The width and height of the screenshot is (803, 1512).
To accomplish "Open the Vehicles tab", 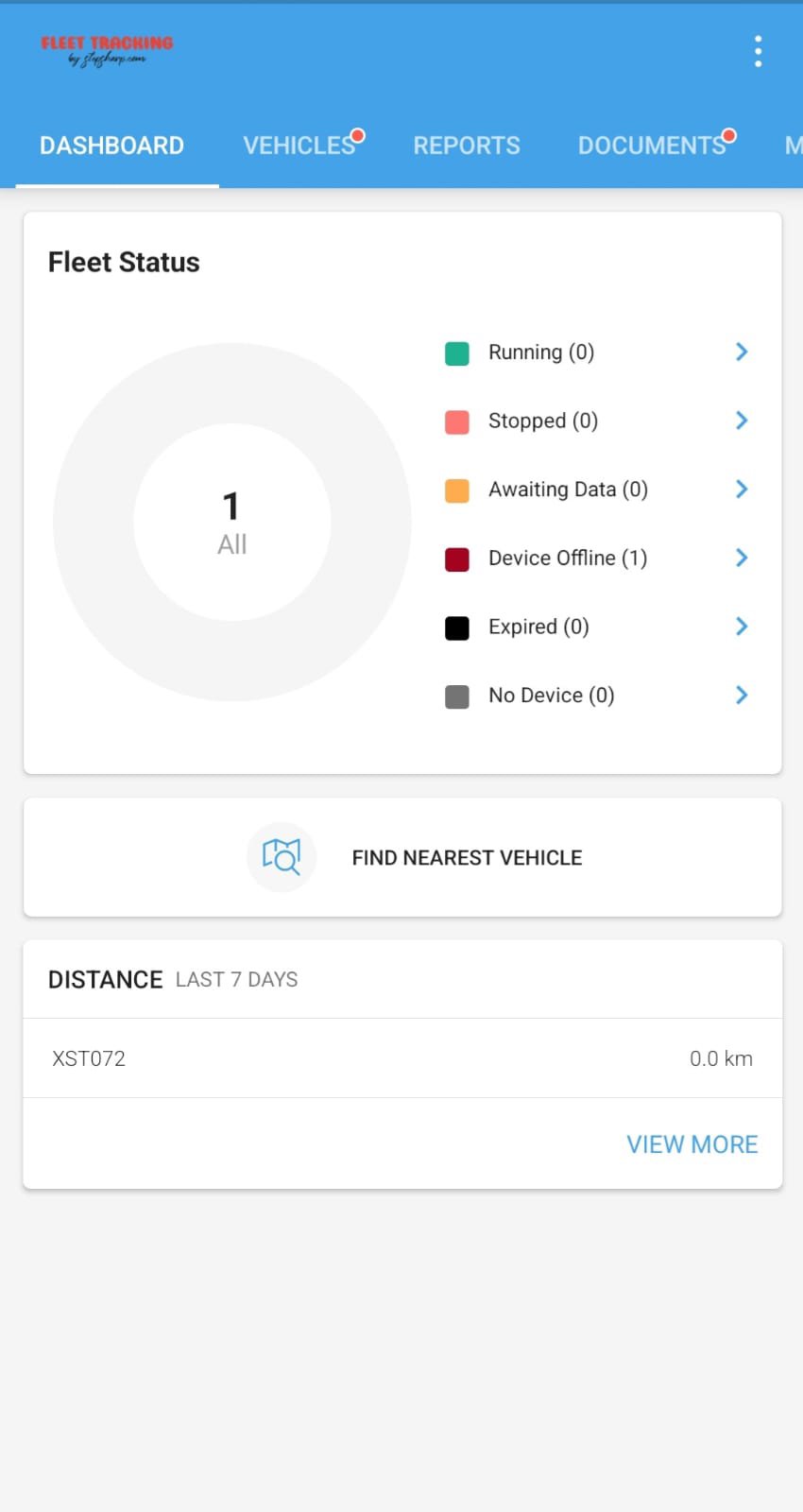I will 299,145.
